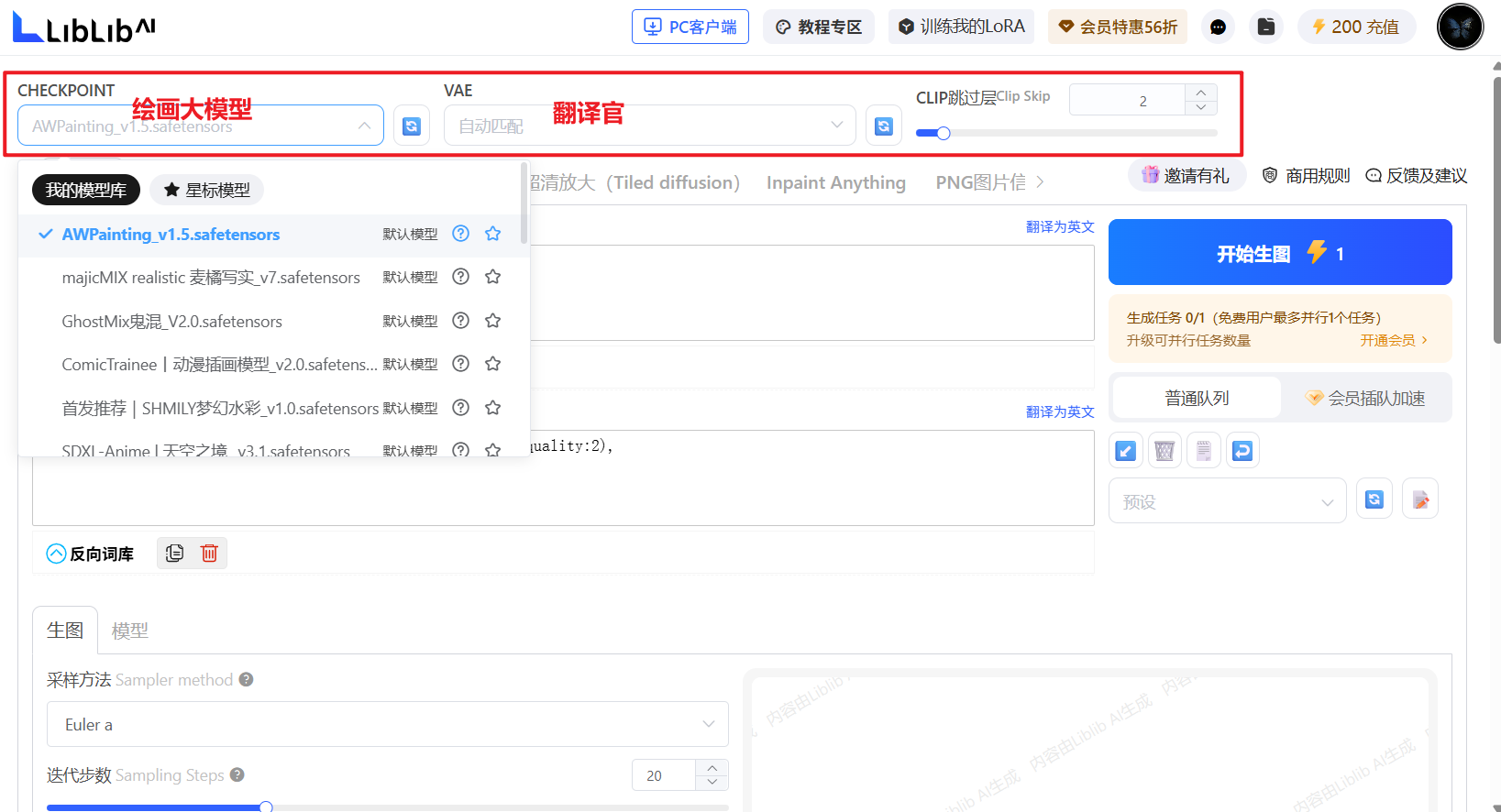Viewport: 1501px width, 812px height.
Task: Open the VAE dropdown
Action: pyautogui.click(x=650, y=126)
